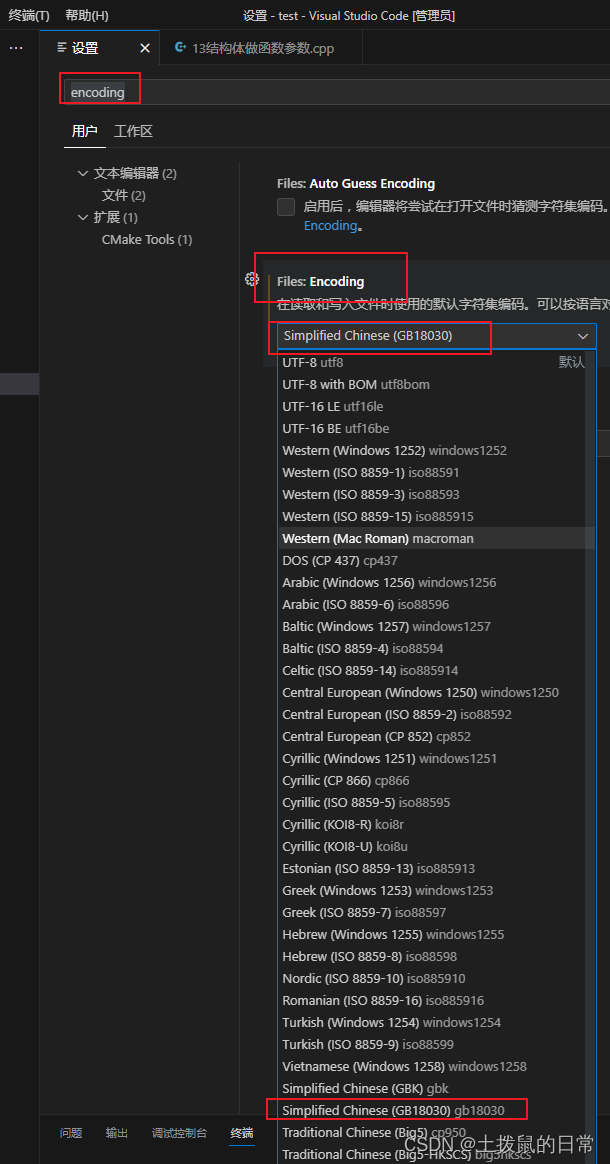Select DOS (CP 437) cp437

[436, 560]
